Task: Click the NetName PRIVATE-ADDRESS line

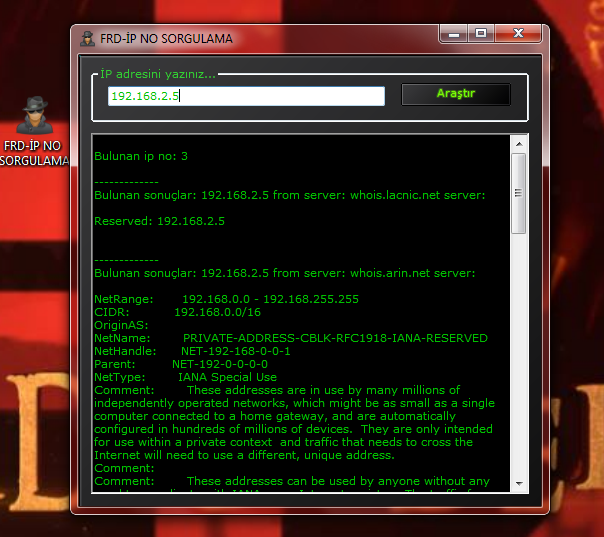Action: coord(290,338)
